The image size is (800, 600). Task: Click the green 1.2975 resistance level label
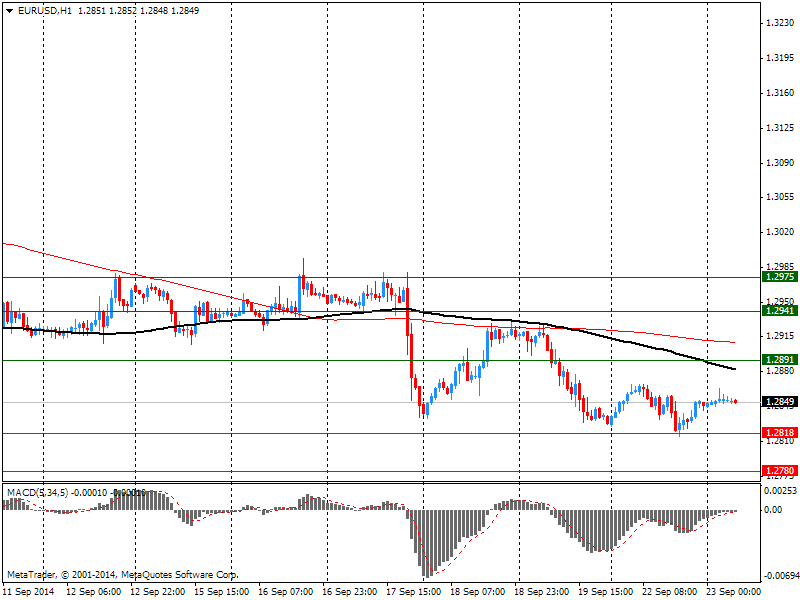[779, 277]
